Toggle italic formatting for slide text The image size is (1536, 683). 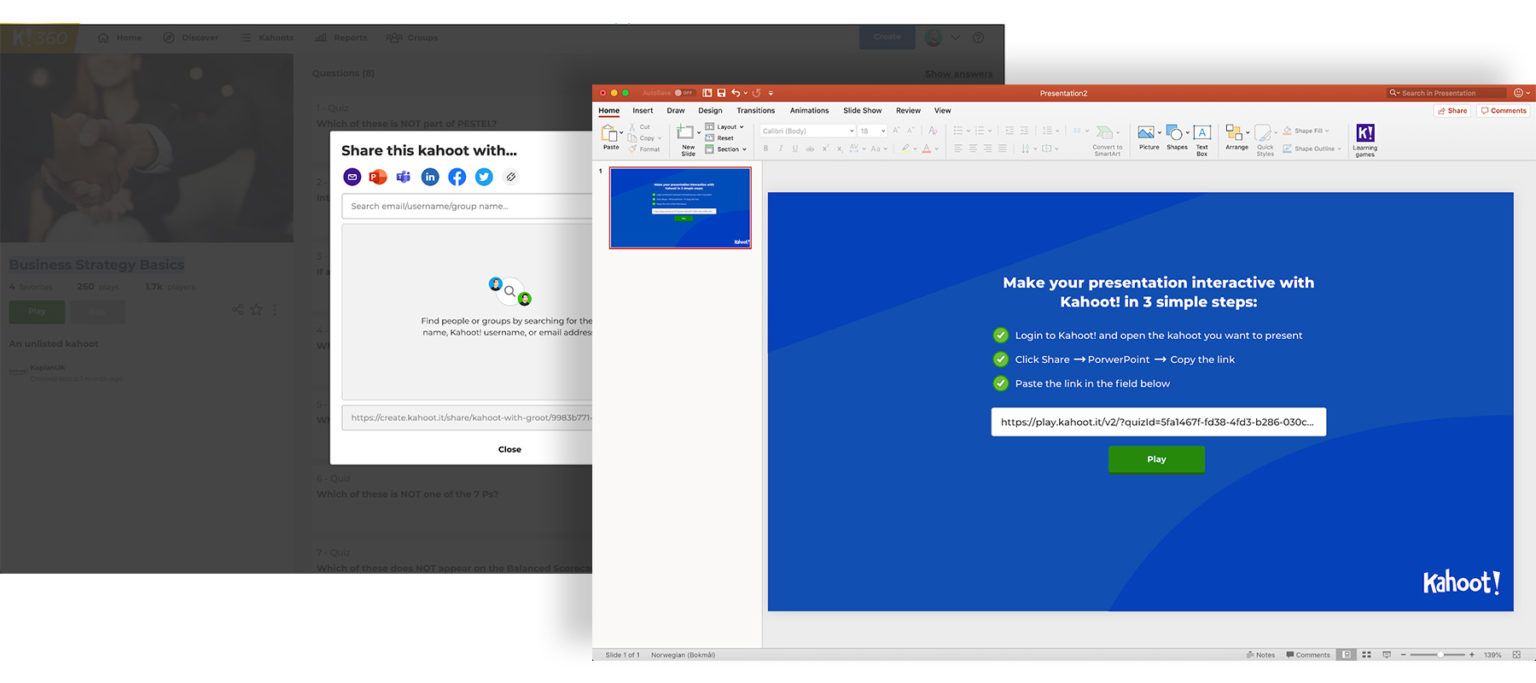[x=778, y=147]
